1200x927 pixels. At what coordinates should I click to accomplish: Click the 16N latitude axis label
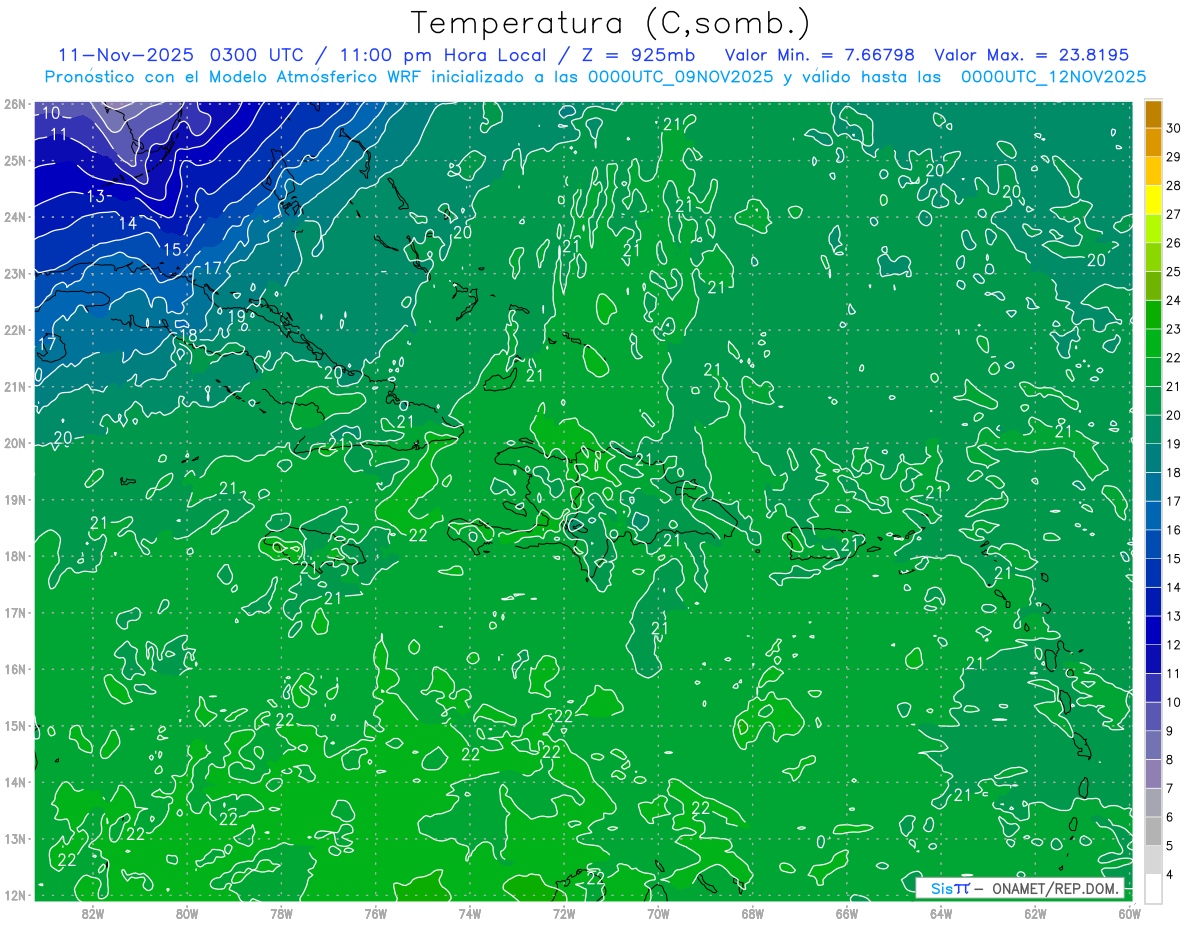[x=14, y=669]
